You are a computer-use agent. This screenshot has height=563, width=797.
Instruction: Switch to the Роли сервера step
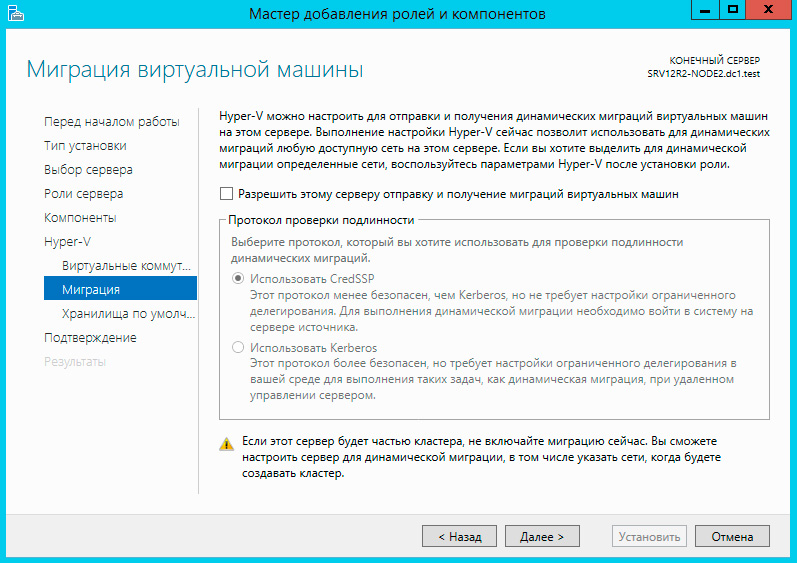pos(83,194)
